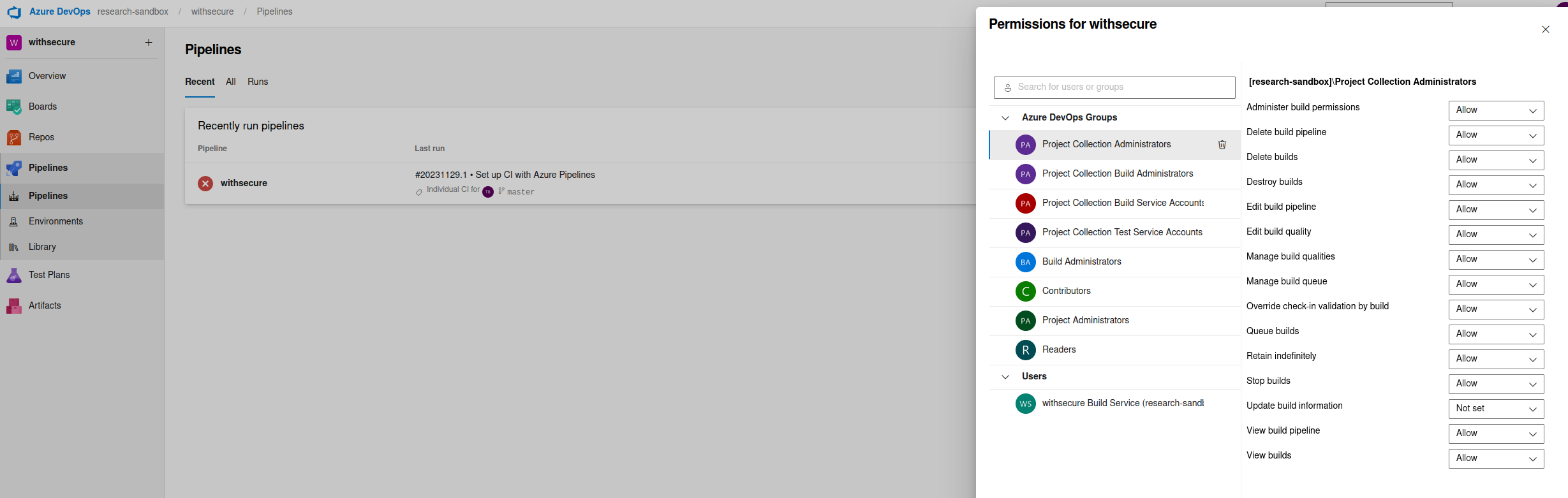Open Manage build qualities permission dropdown

(1496, 260)
